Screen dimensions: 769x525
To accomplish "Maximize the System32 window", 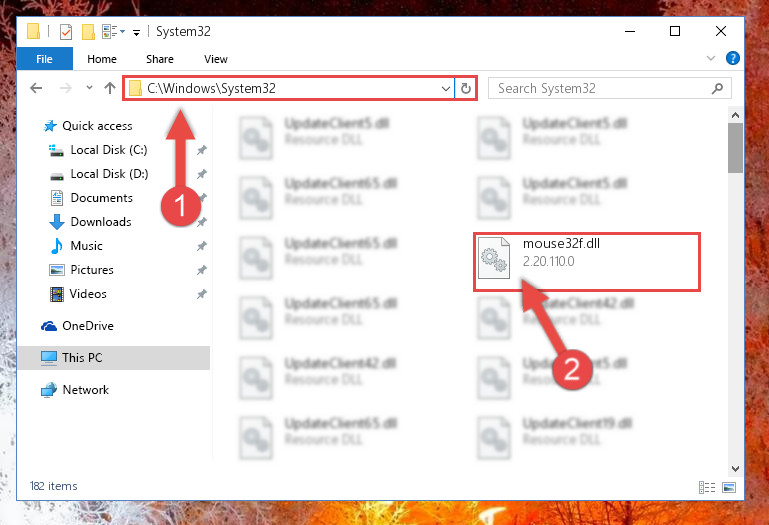I will (x=675, y=31).
